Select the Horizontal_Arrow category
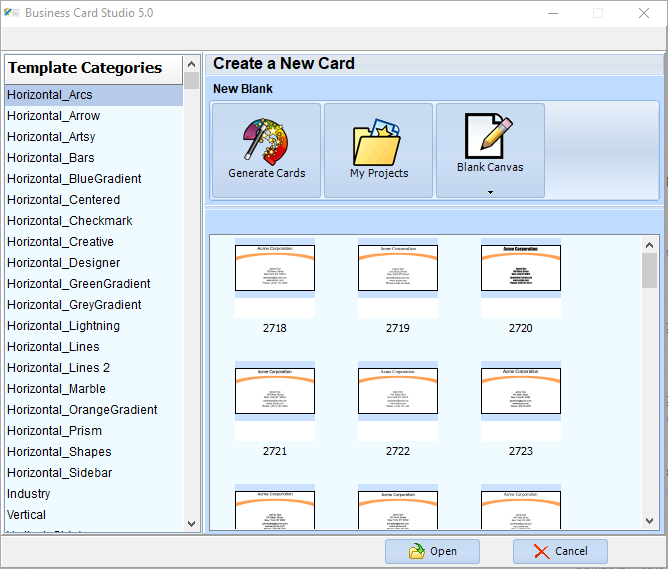Viewport: 668px width, 569px height. coord(94,116)
